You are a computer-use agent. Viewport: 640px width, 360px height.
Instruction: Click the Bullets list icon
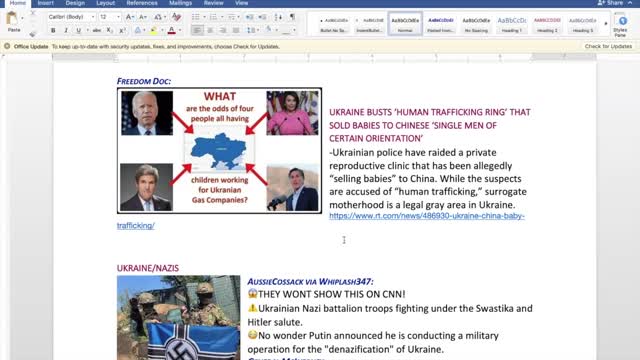pyautogui.click(x=196, y=17)
